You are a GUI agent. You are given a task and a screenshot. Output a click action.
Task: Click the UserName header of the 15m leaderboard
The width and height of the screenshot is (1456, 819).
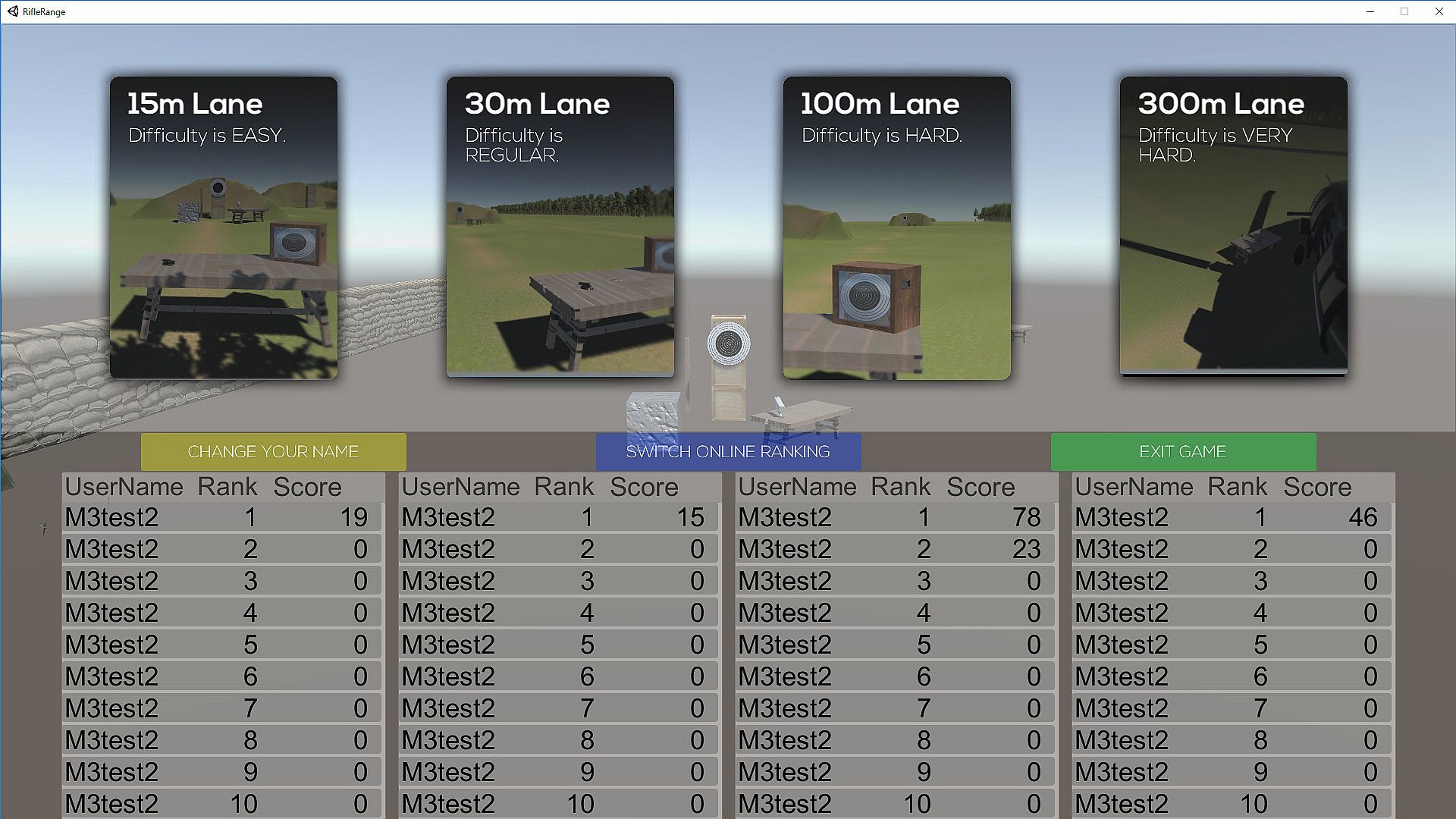[124, 487]
